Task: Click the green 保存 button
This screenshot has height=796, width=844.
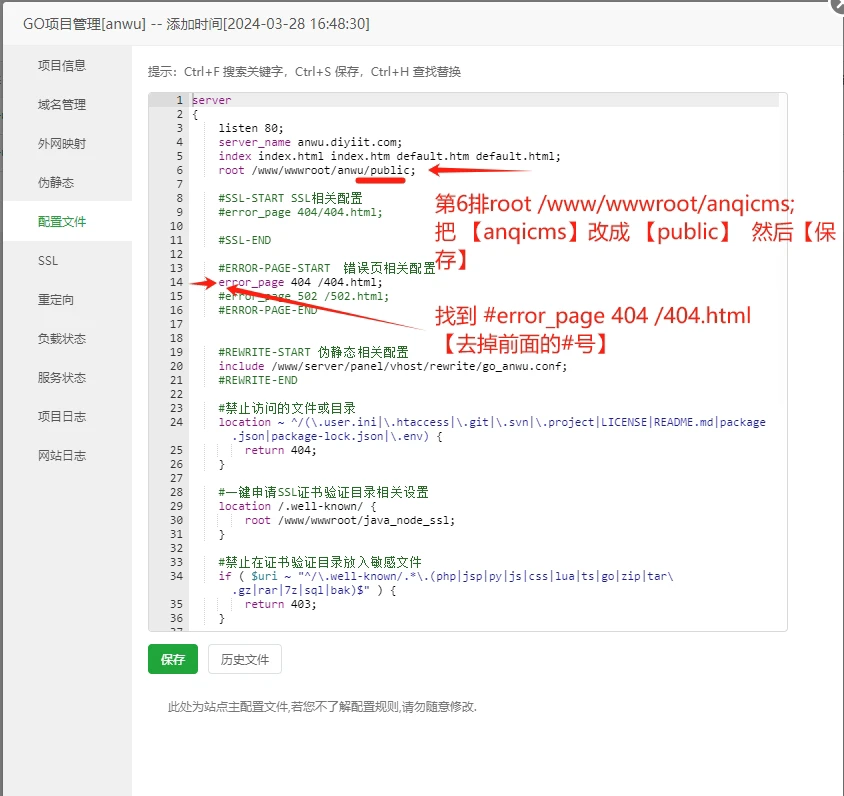Action: click(x=173, y=660)
